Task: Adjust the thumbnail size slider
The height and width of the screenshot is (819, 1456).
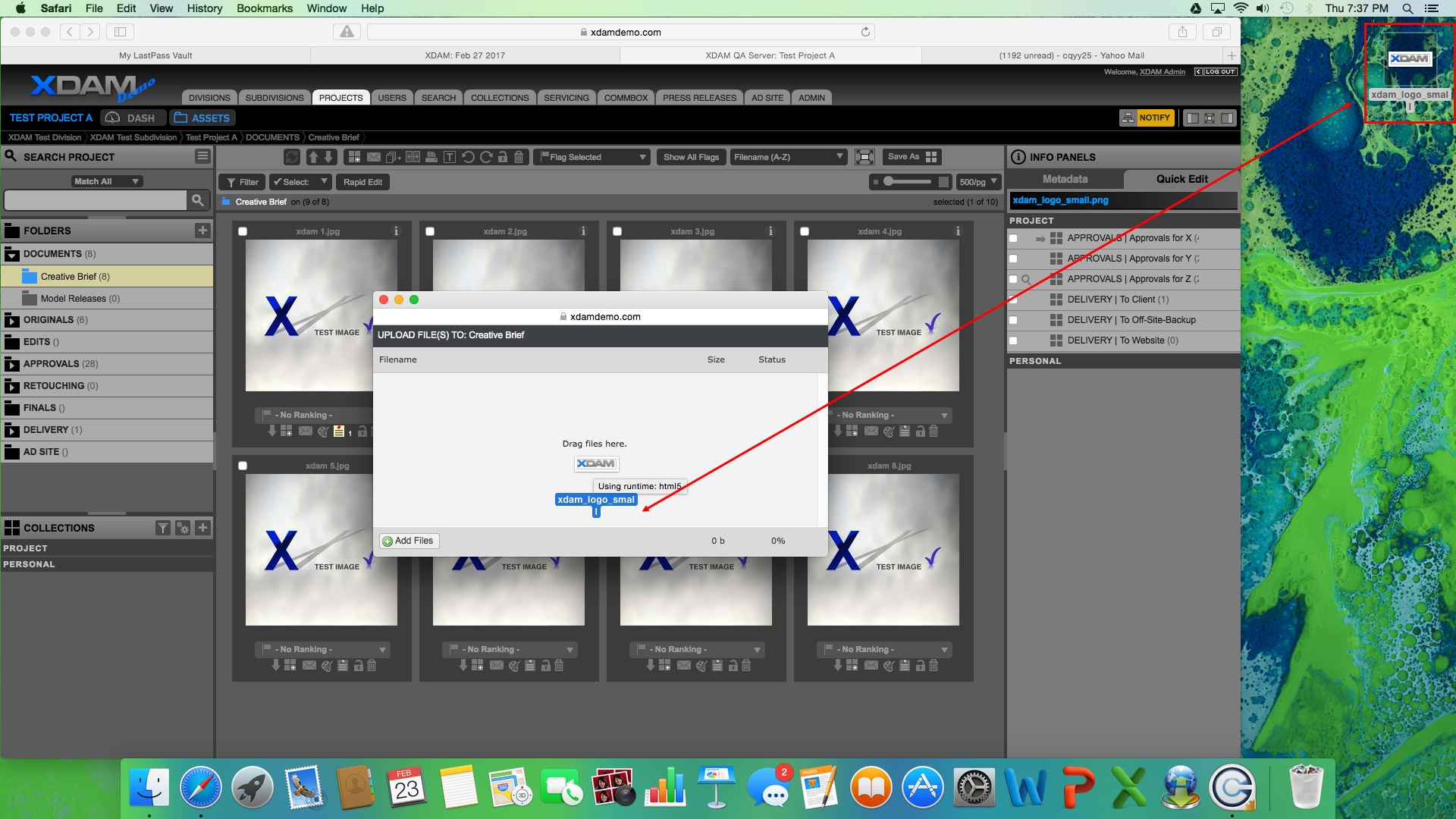Action: click(889, 181)
